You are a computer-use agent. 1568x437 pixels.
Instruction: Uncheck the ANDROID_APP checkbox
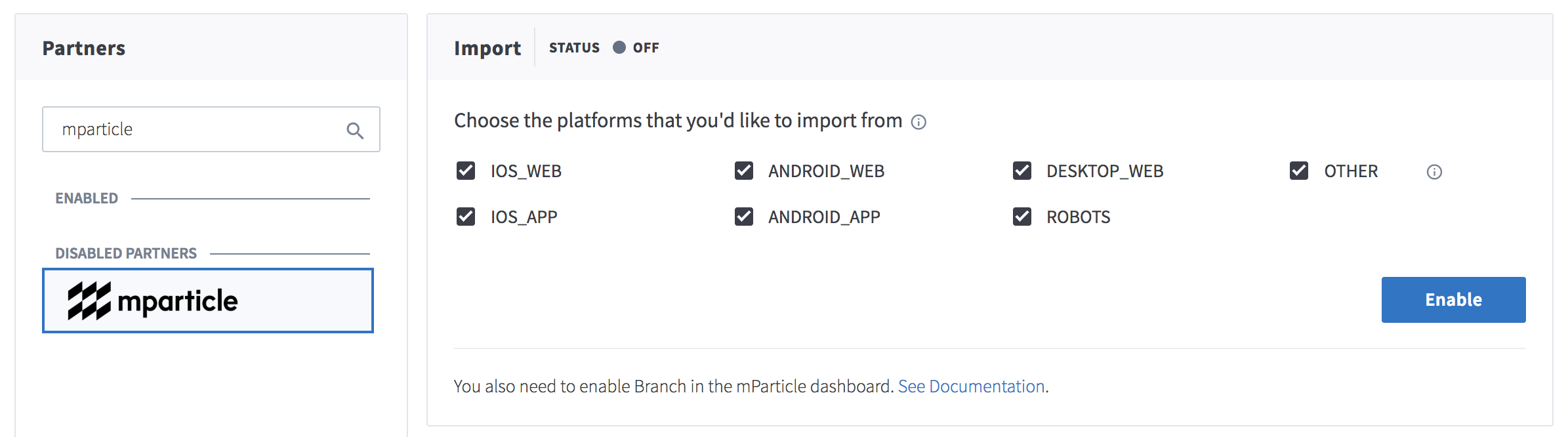click(744, 217)
